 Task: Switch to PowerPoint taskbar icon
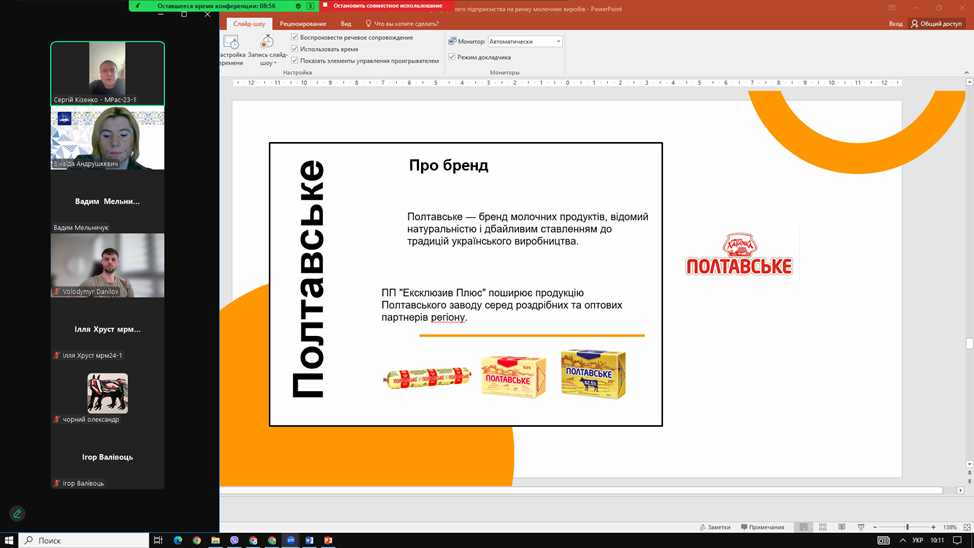[x=328, y=540]
